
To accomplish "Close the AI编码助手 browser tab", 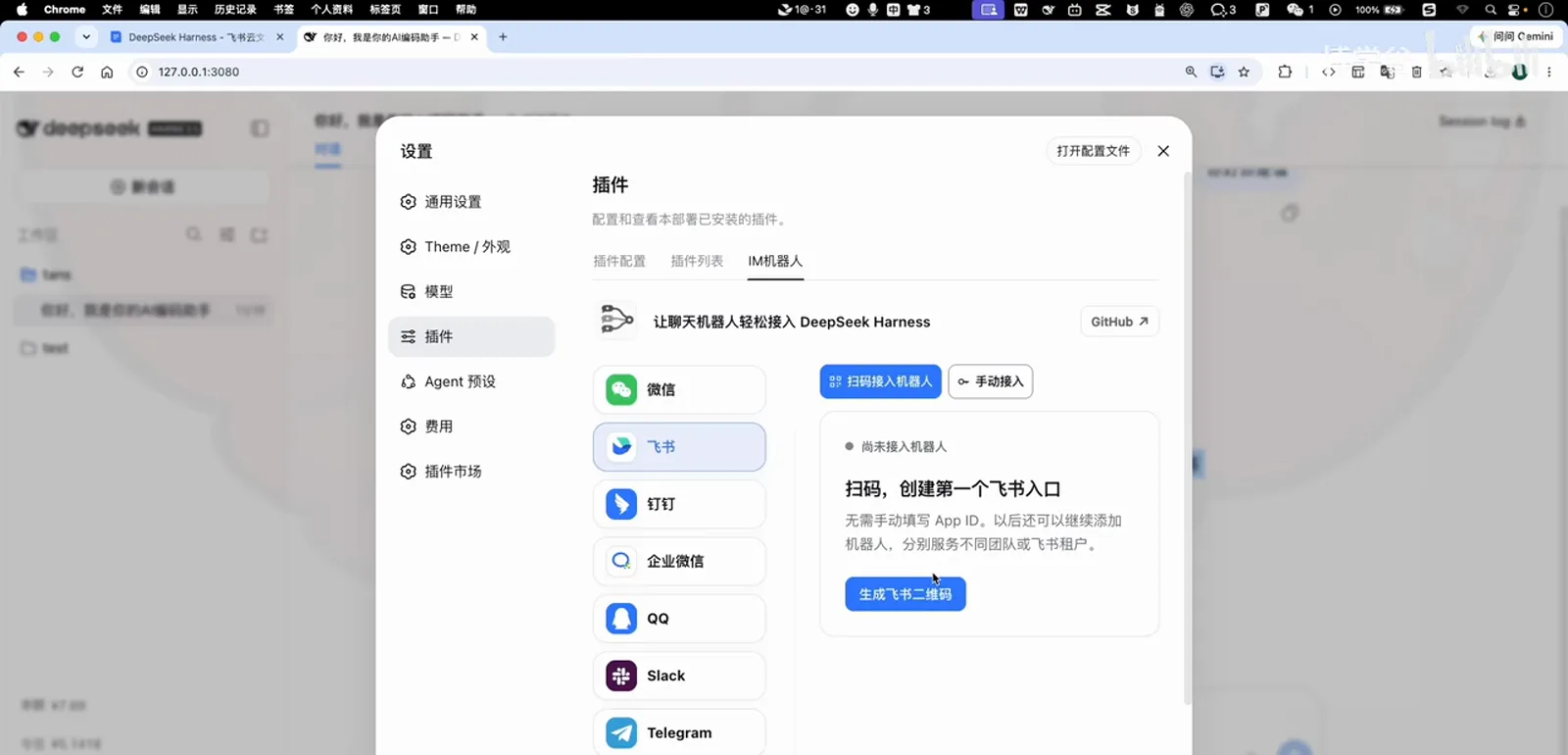I will (x=474, y=37).
